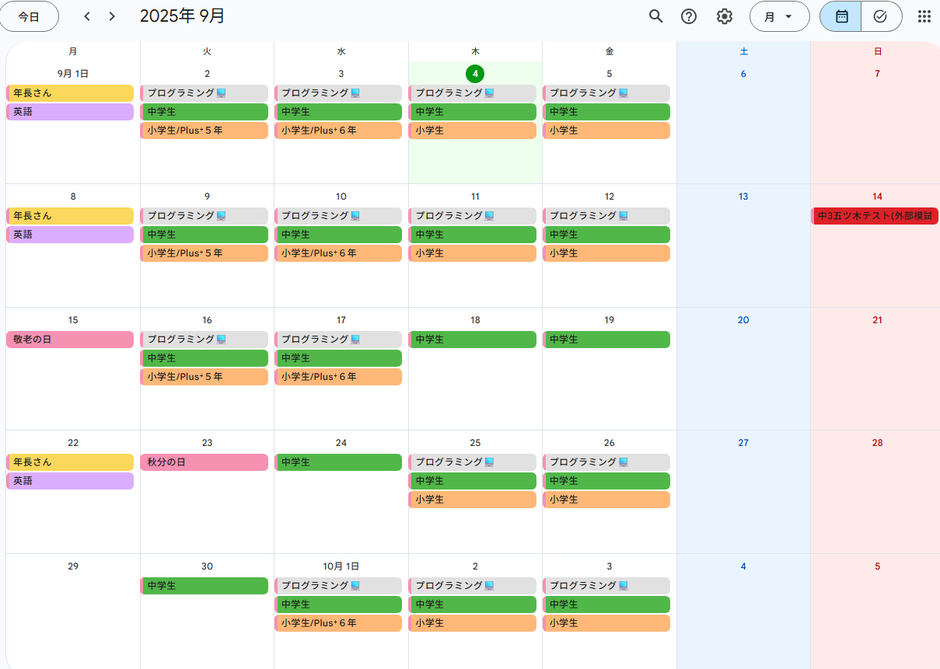Open 小学生 event on September 25
The image size is (940, 669).
click(472, 499)
